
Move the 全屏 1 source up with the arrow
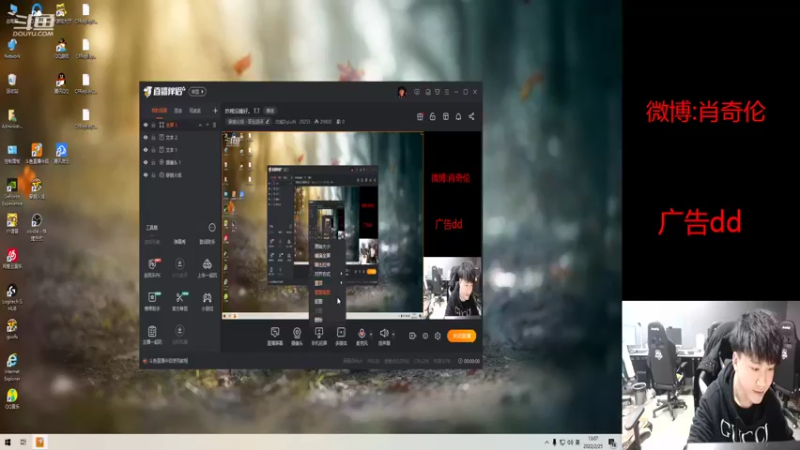tap(200, 124)
